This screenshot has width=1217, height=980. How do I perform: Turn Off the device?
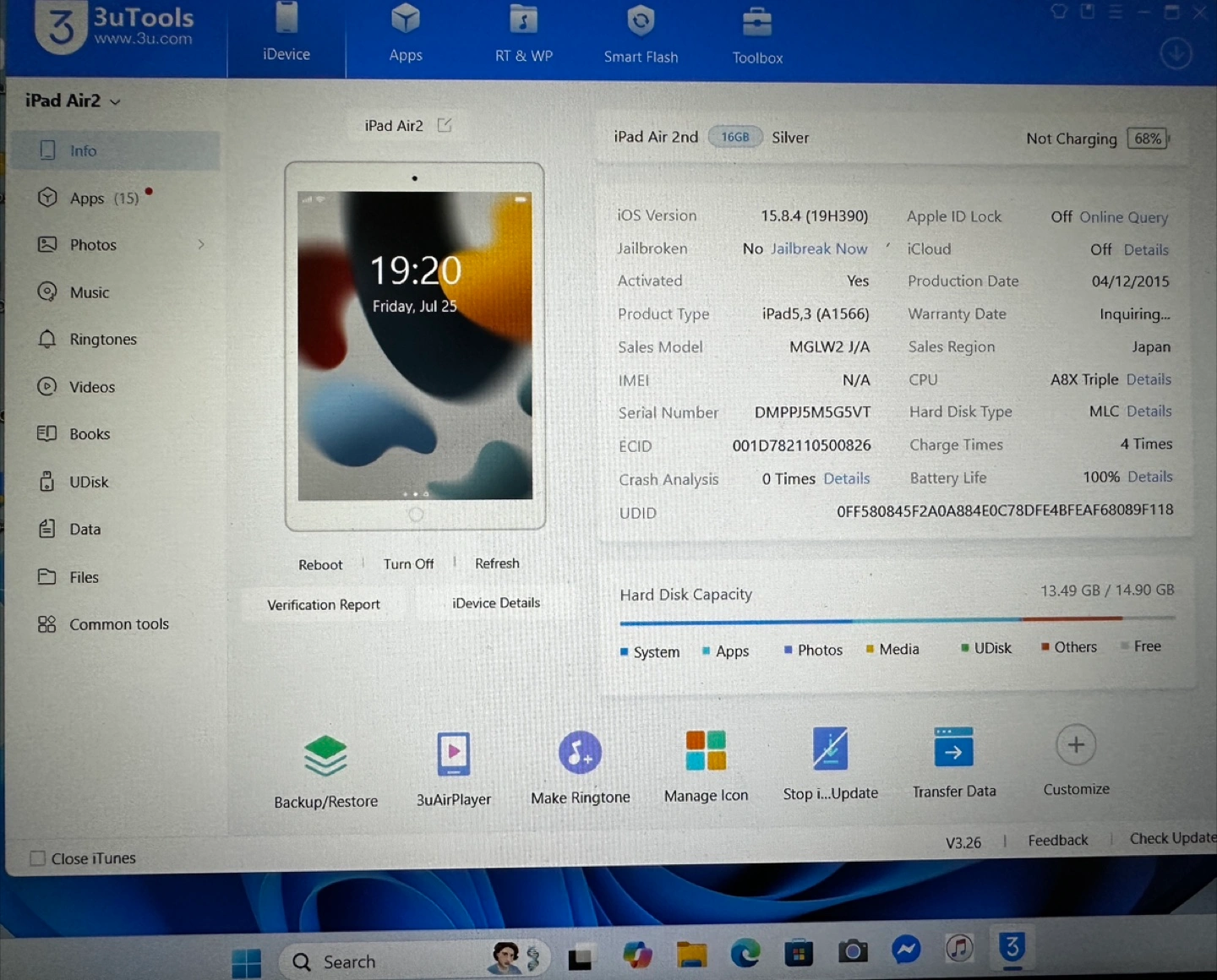tap(408, 563)
